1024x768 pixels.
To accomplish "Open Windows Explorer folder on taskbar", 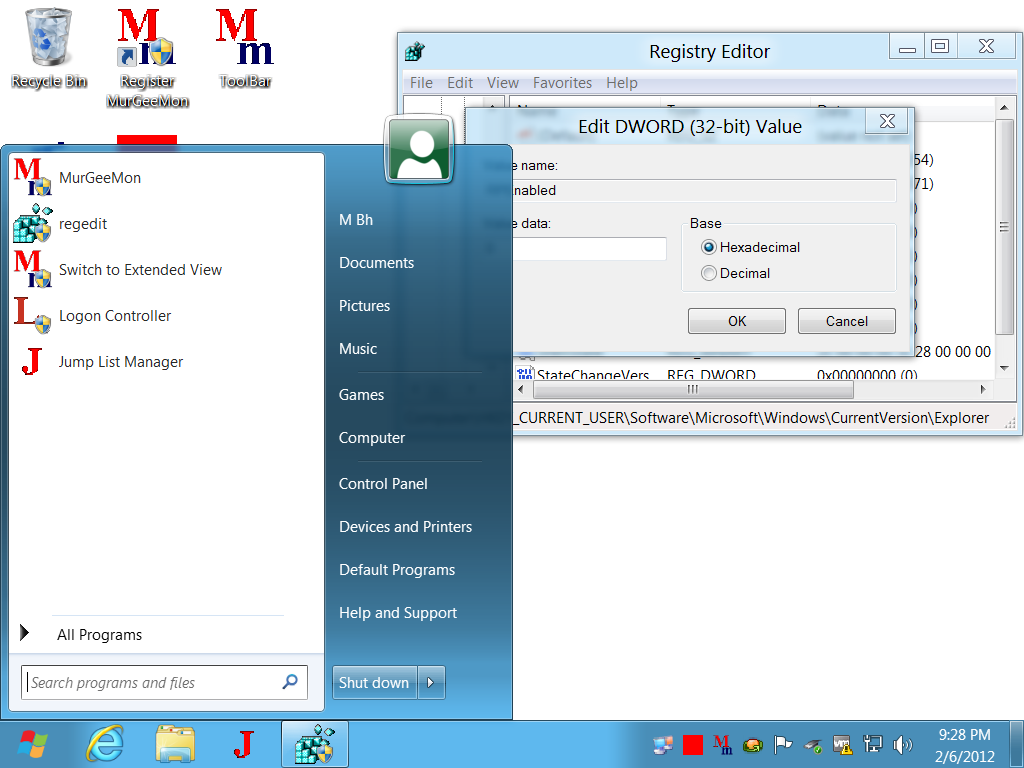I will click(x=175, y=744).
